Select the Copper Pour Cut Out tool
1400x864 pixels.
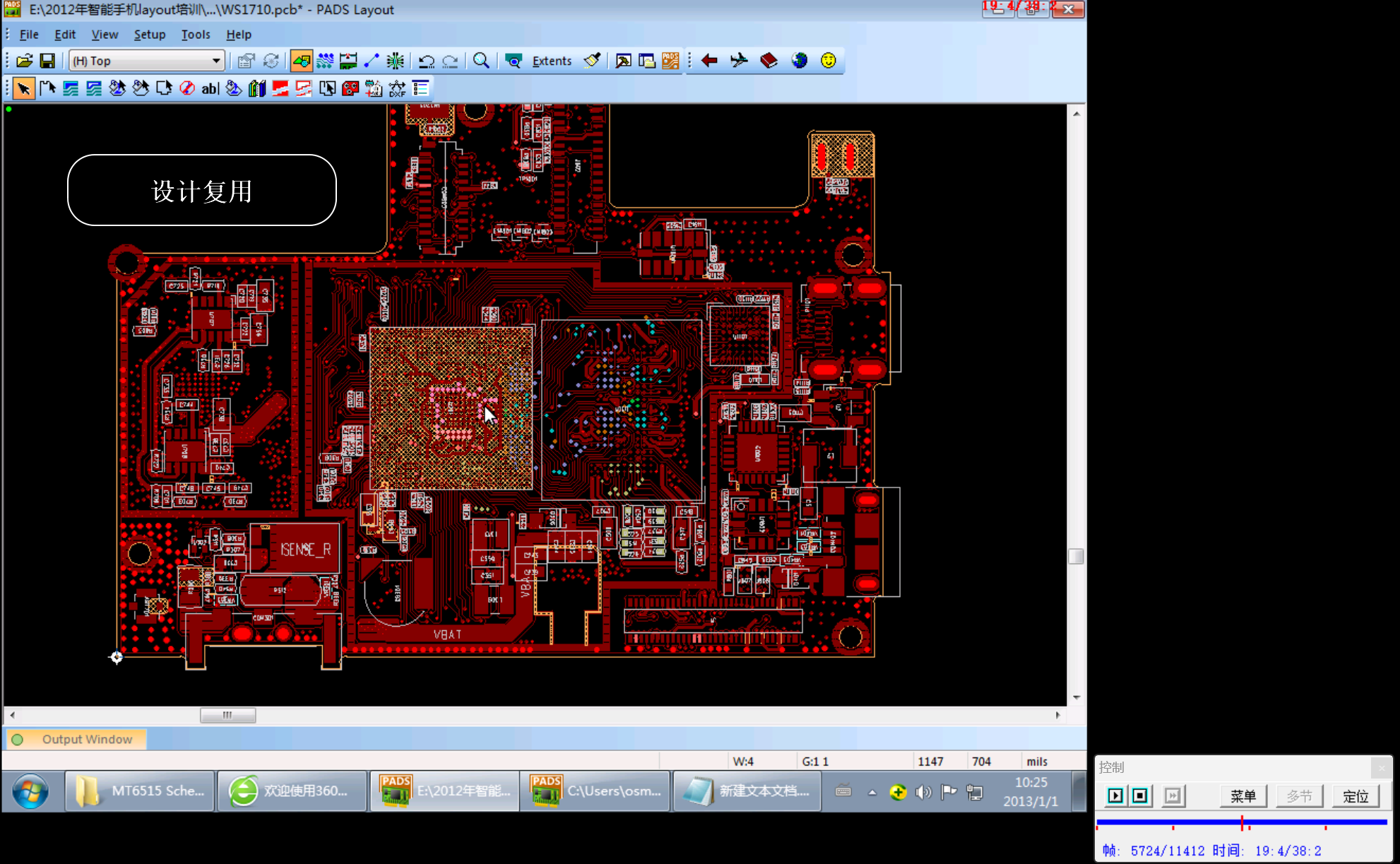tap(141, 88)
